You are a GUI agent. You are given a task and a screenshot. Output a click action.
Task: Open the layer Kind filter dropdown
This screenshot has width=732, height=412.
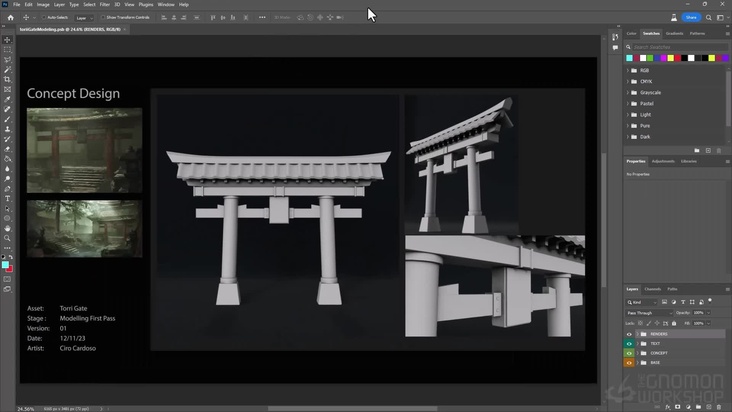point(642,302)
